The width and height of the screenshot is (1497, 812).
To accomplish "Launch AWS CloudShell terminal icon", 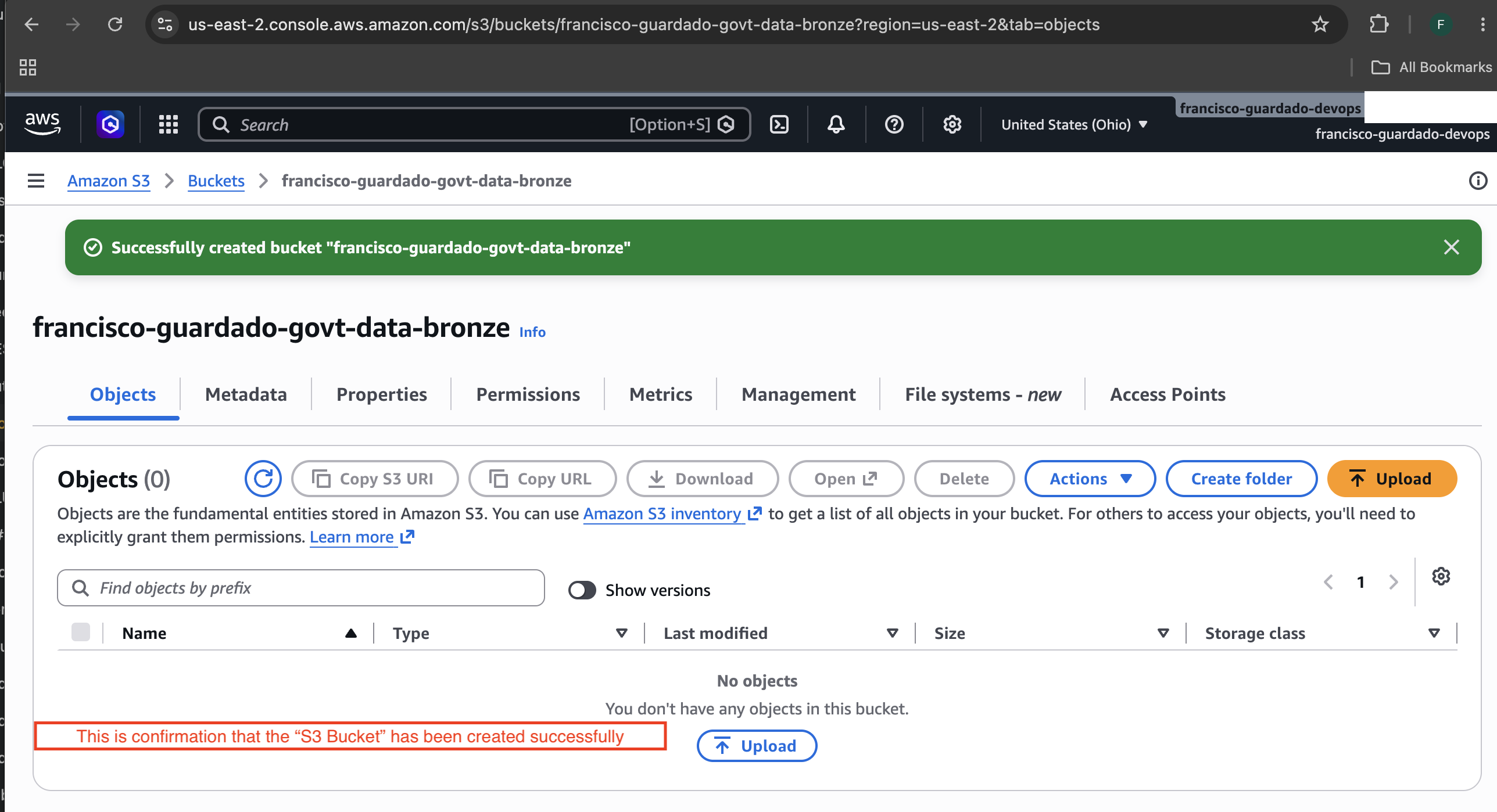I will pos(779,124).
